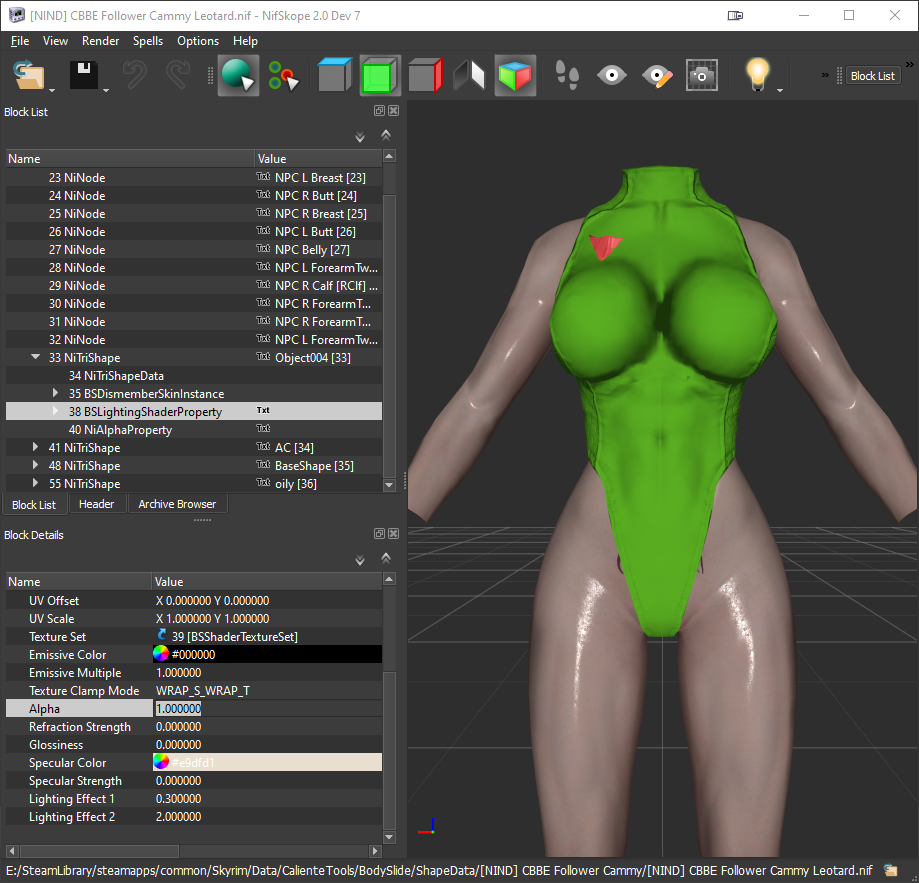Click the eye with pencil icon
The width and height of the screenshot is (919, 883).
coord(656,75)
